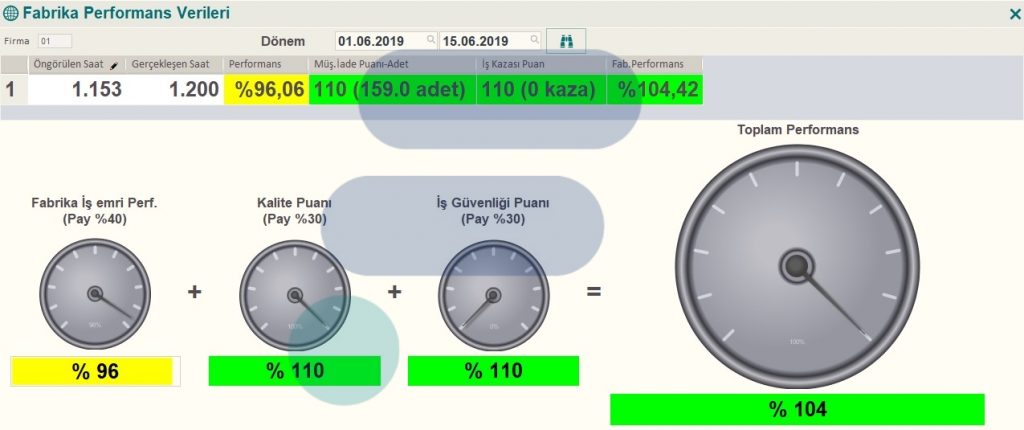
Task: Click the green % 104 total bar
Action: [x=797, y=409]
